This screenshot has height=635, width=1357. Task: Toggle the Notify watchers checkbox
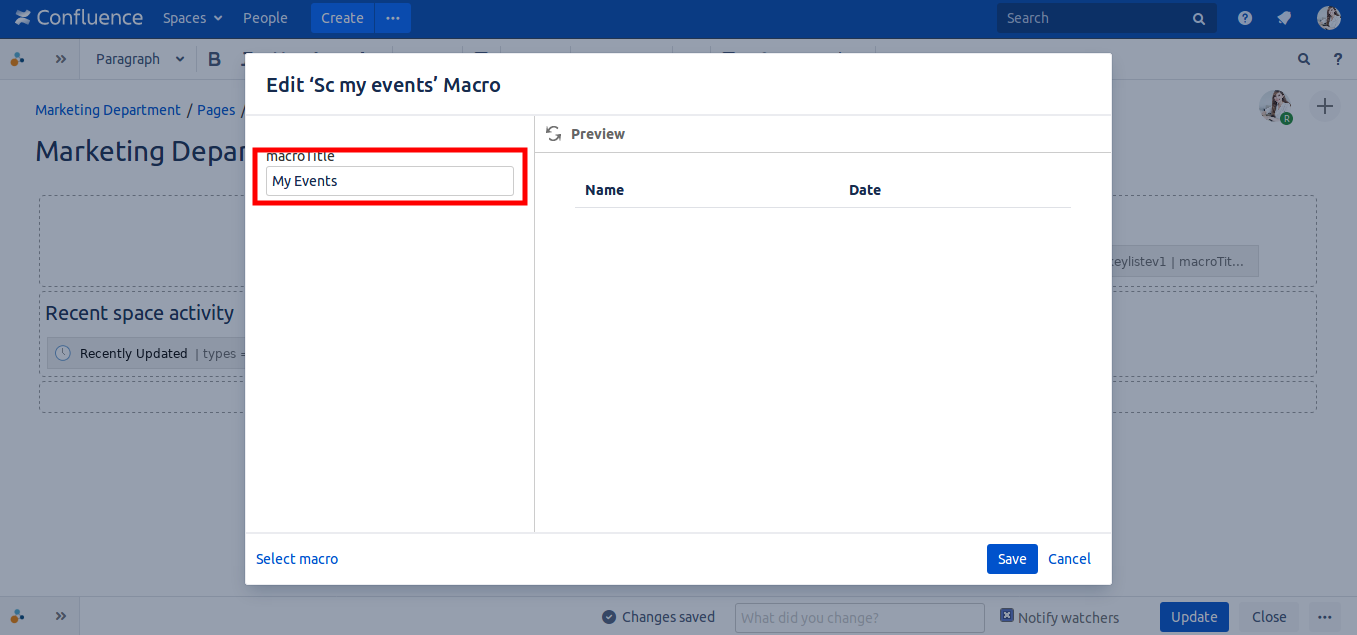[1007, 616]
